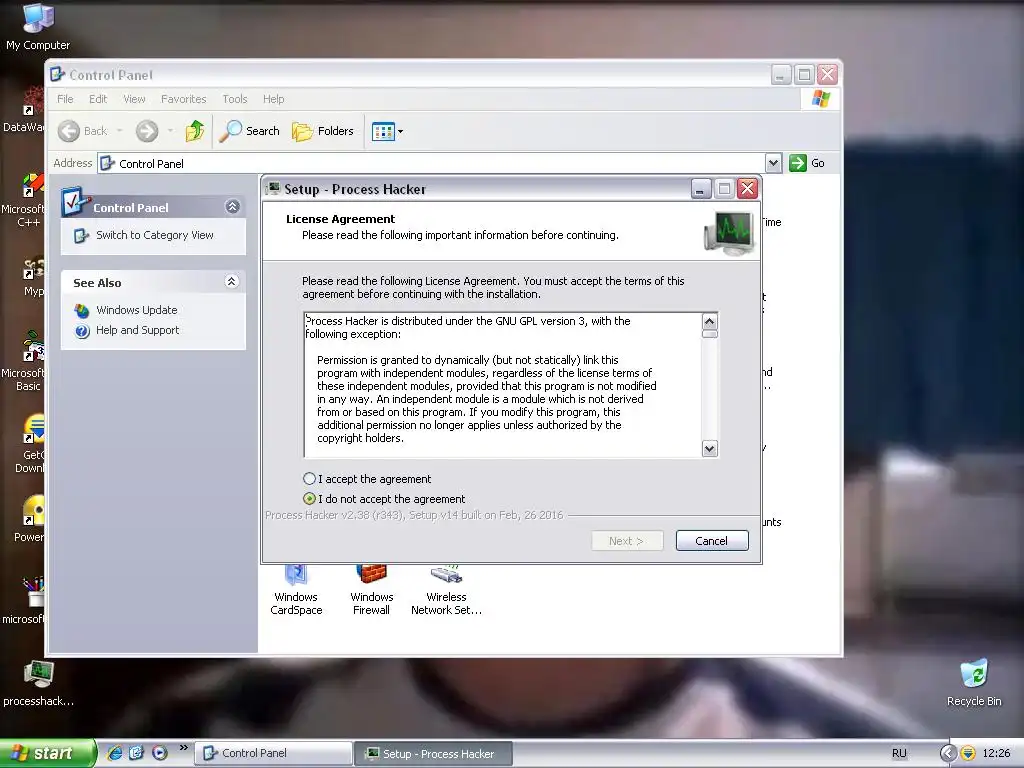Open Forward button history dropdown arrow
The width and height of the screenshot is (1024, 768).
pyautogui.click(x=170, y=131)
